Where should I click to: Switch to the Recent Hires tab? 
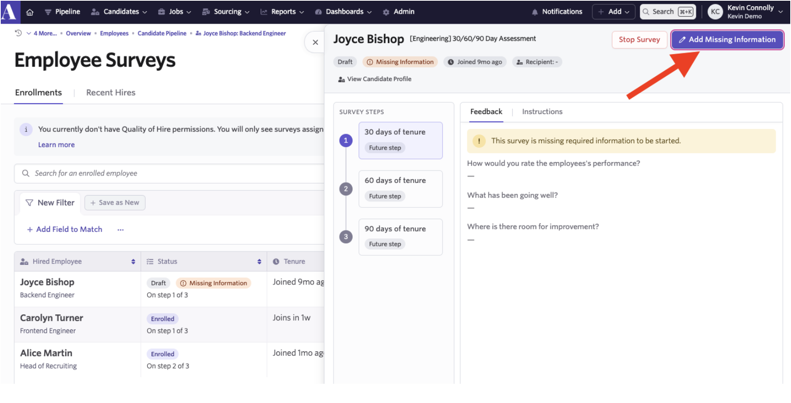110,93
